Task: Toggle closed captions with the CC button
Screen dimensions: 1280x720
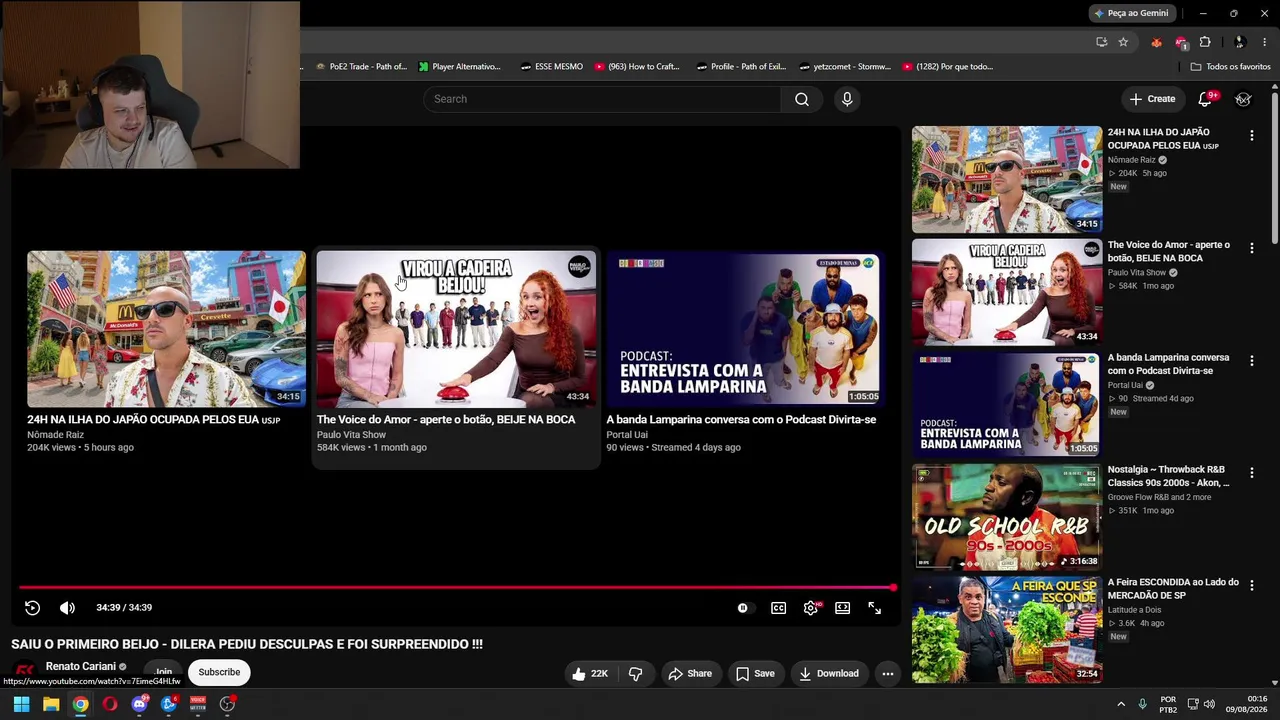Action: tap(778, 608)
